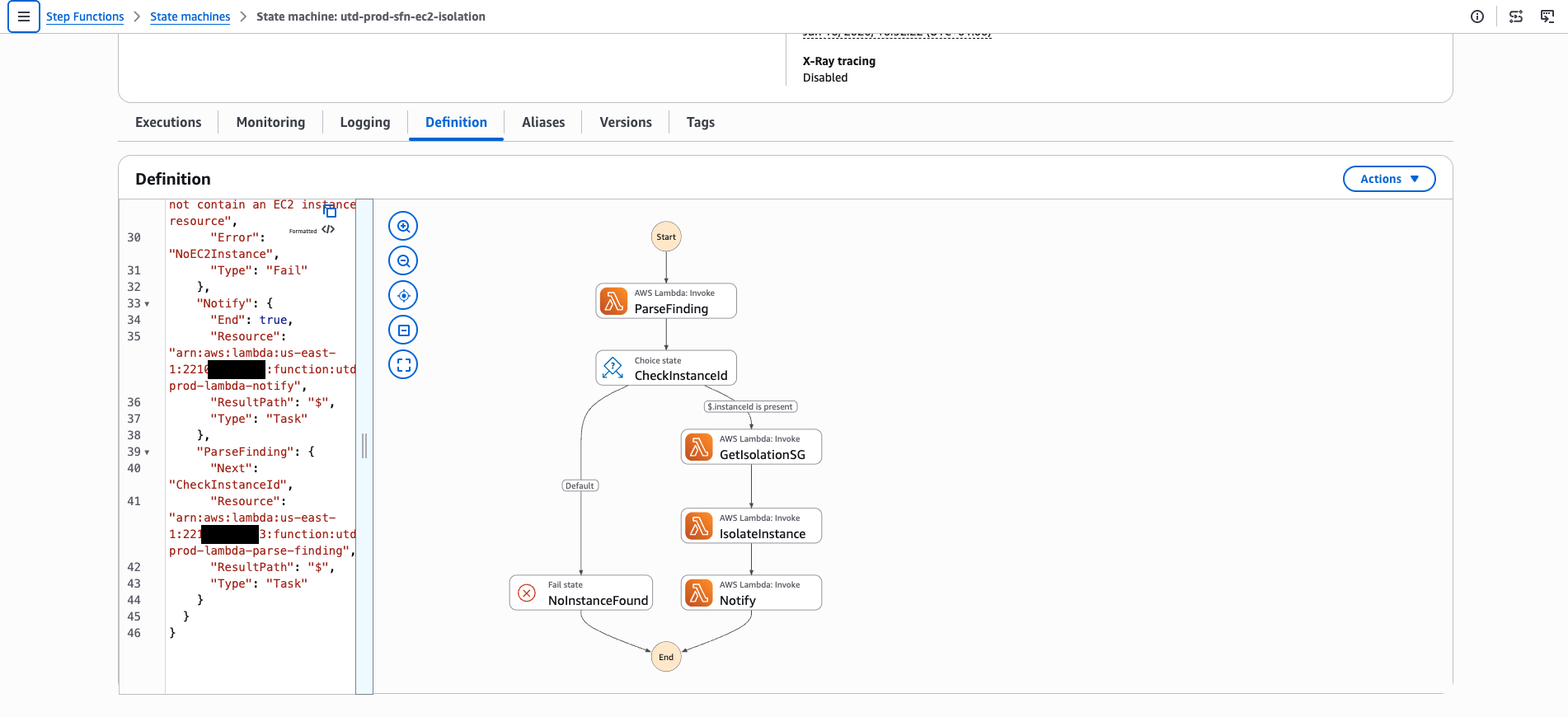Screen dimensions: 1568x717
Task: Open the Actions dropdown menu
Action: point(1389,179)
